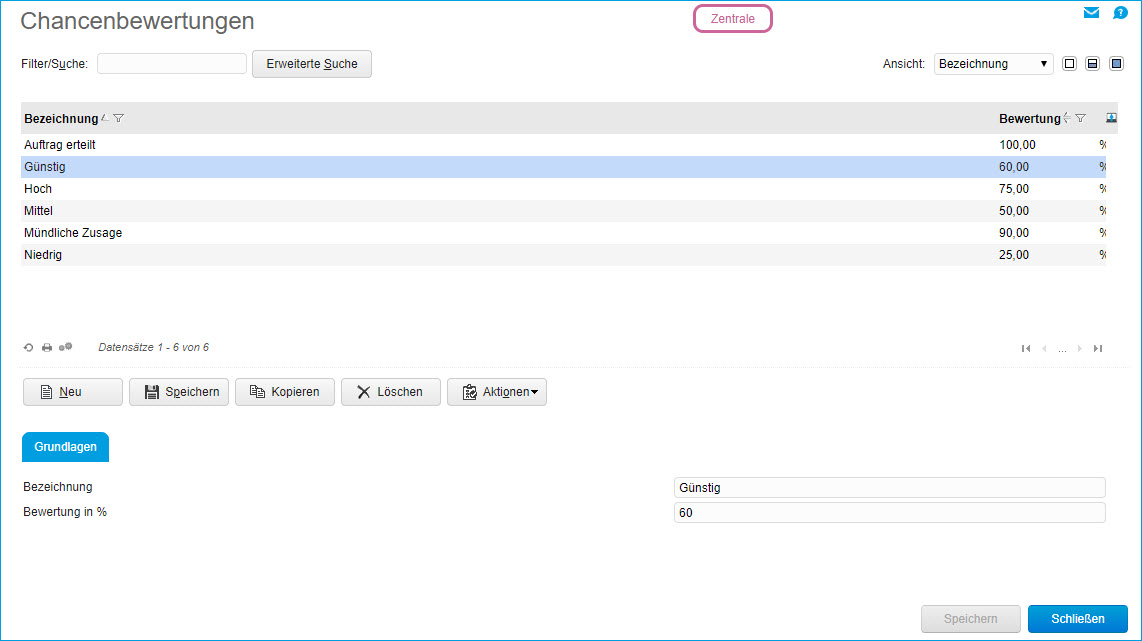Viewport: 1142px width, 641px height.
Task: Click the column export icon in header
Action: coord(1111,118)
